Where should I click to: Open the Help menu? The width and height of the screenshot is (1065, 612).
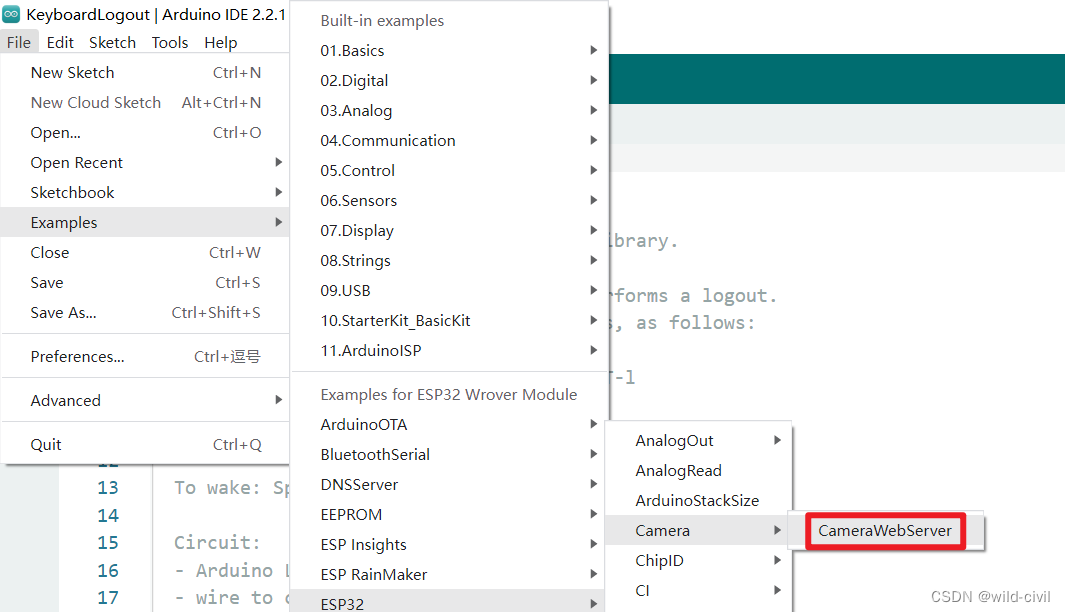point(221,42)
